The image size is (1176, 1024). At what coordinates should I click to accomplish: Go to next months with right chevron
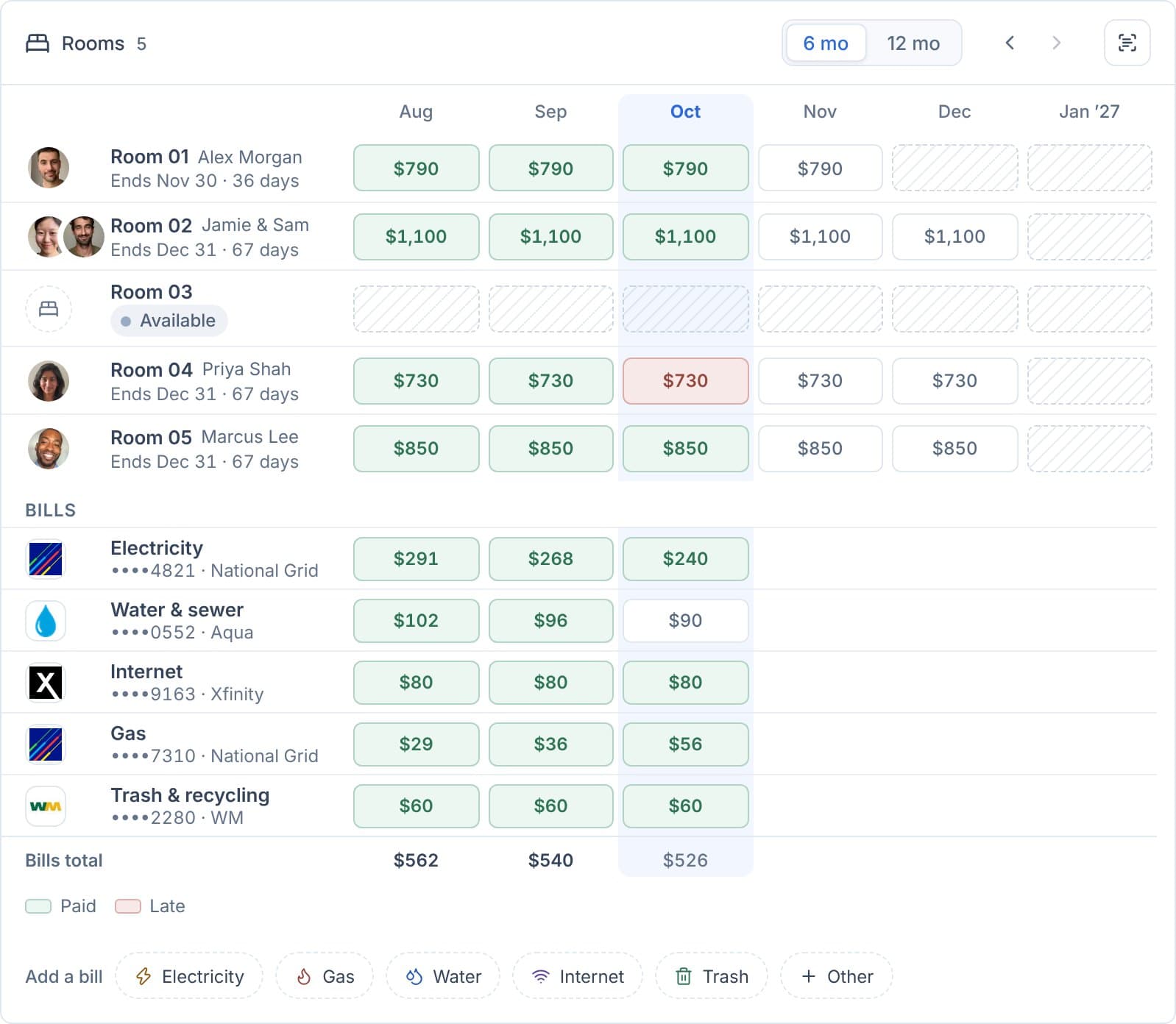point(1056,43)
